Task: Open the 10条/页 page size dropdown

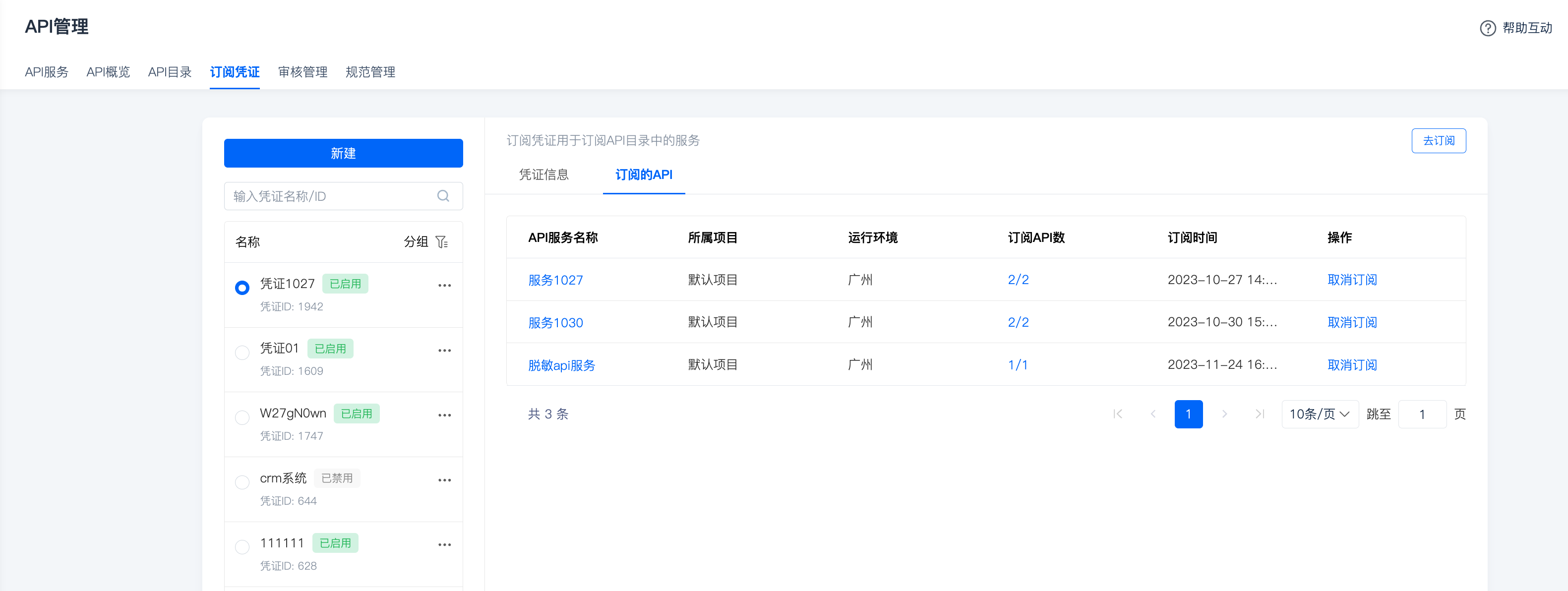Action: tap(1320, 414)
